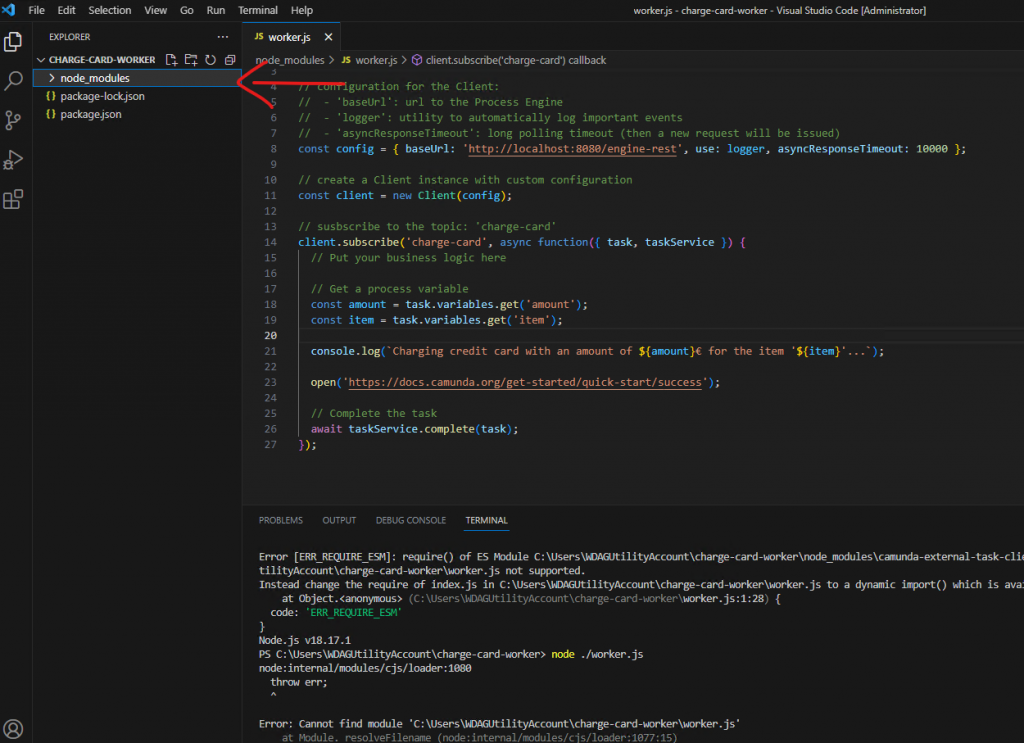Click '// Complete the task' comment
The image size is (1024, 743).
374,413
